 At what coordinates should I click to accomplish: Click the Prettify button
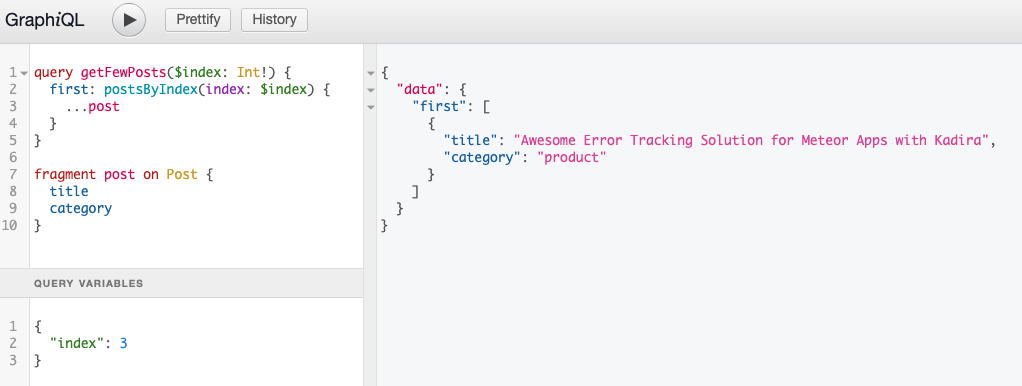pyautogui.click(x=198, y=20)
